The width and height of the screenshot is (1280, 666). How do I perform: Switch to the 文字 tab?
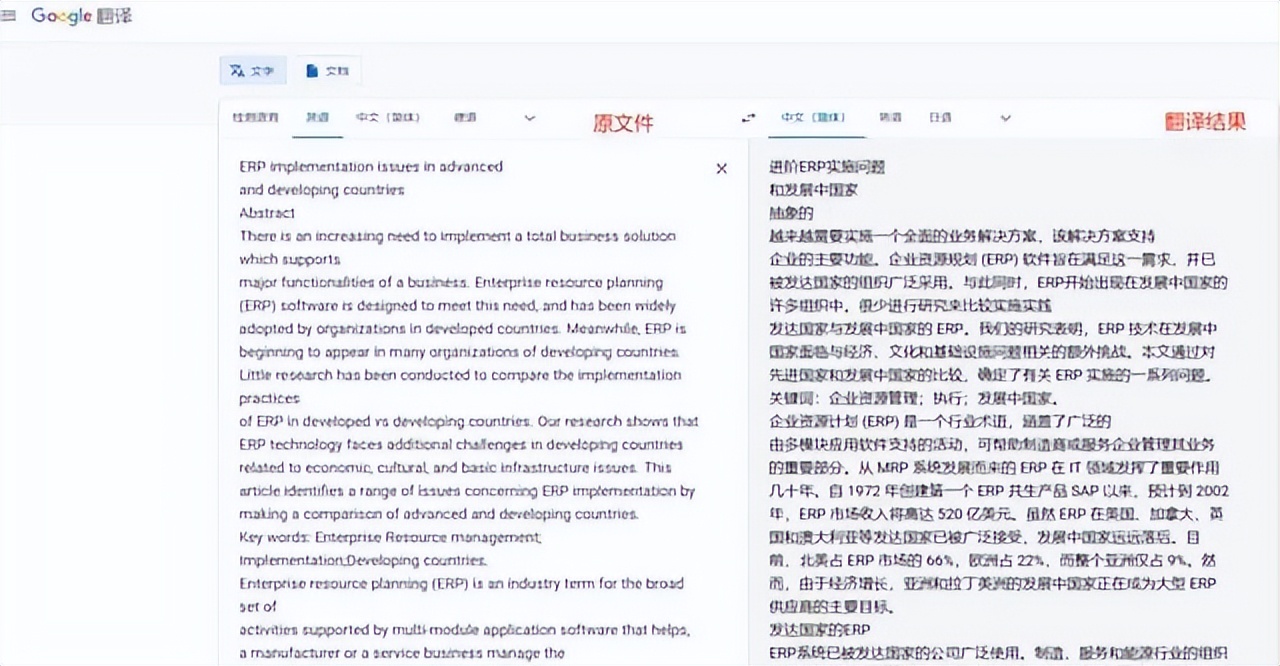253,70
